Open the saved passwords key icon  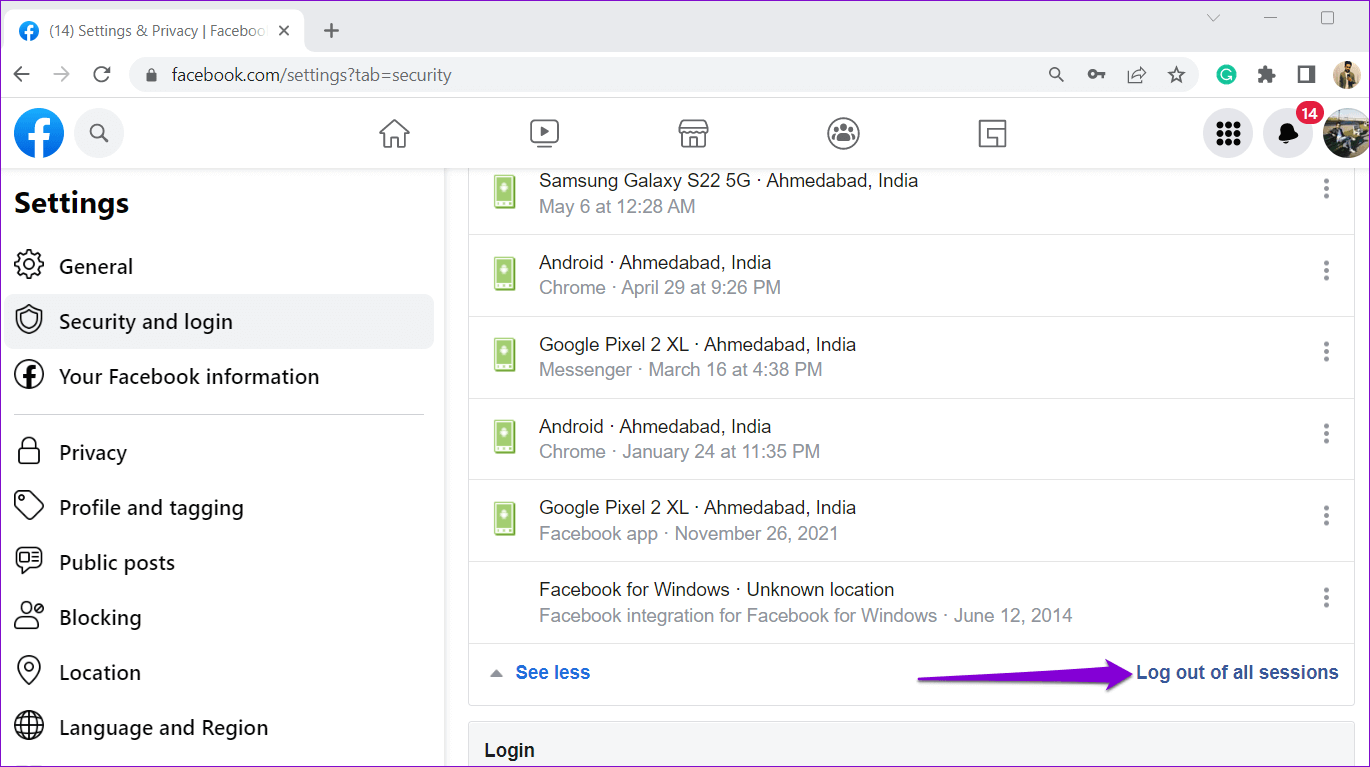point(1096,74)
